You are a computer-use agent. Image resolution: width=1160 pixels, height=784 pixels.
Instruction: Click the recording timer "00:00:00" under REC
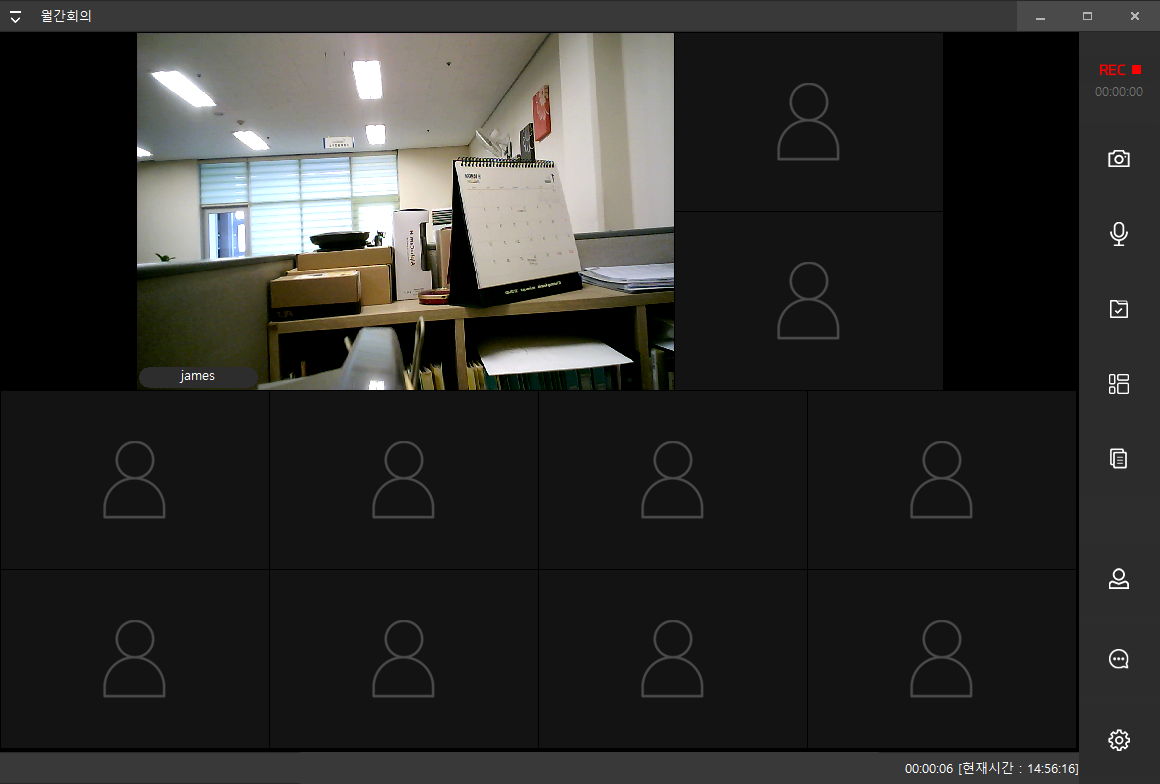1119,92
